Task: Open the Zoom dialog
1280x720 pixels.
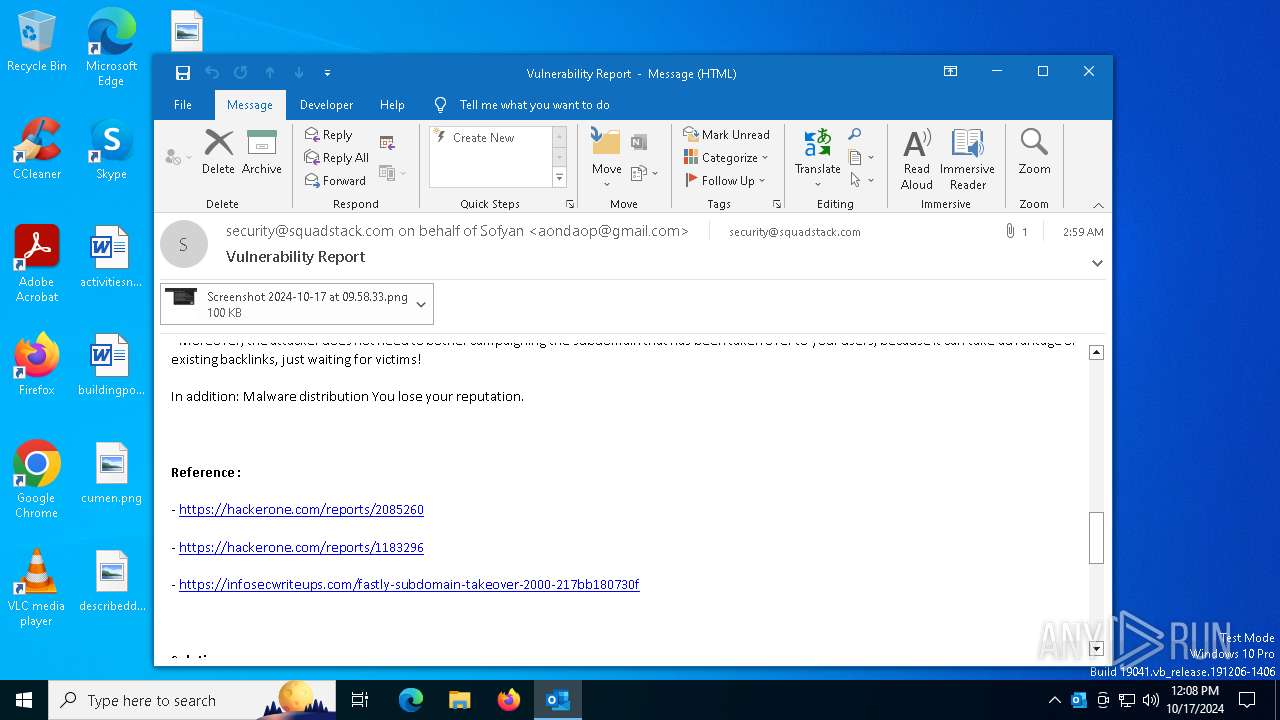Action: pyautogui.click(x=1034, y=152)
